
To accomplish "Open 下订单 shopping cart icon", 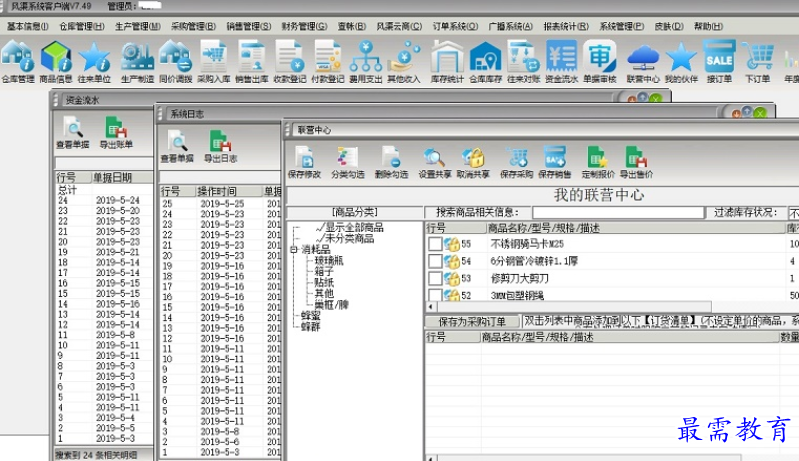I will (x=757, y=62).
